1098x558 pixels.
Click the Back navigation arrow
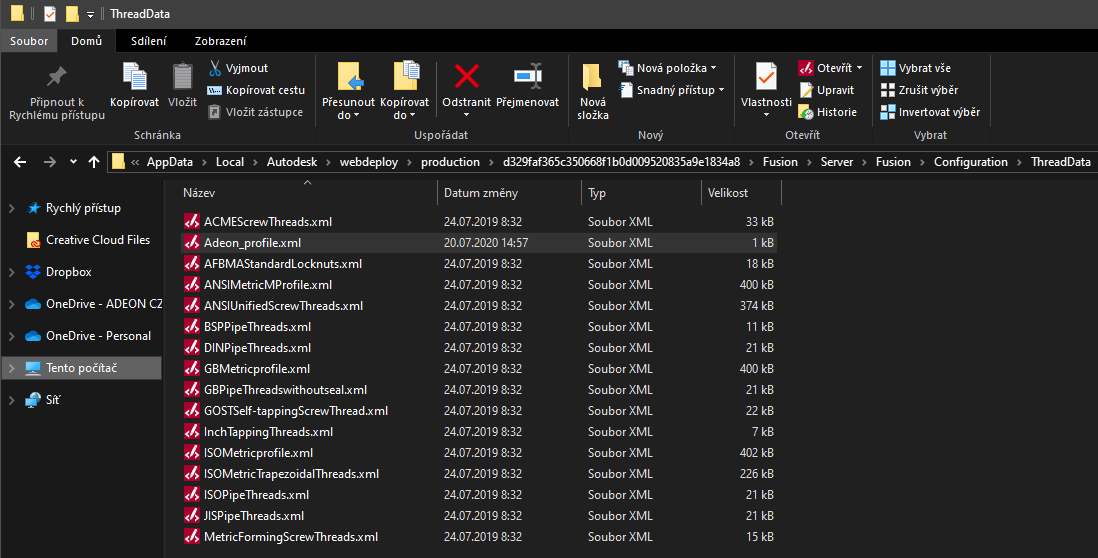tap(20, 162)
